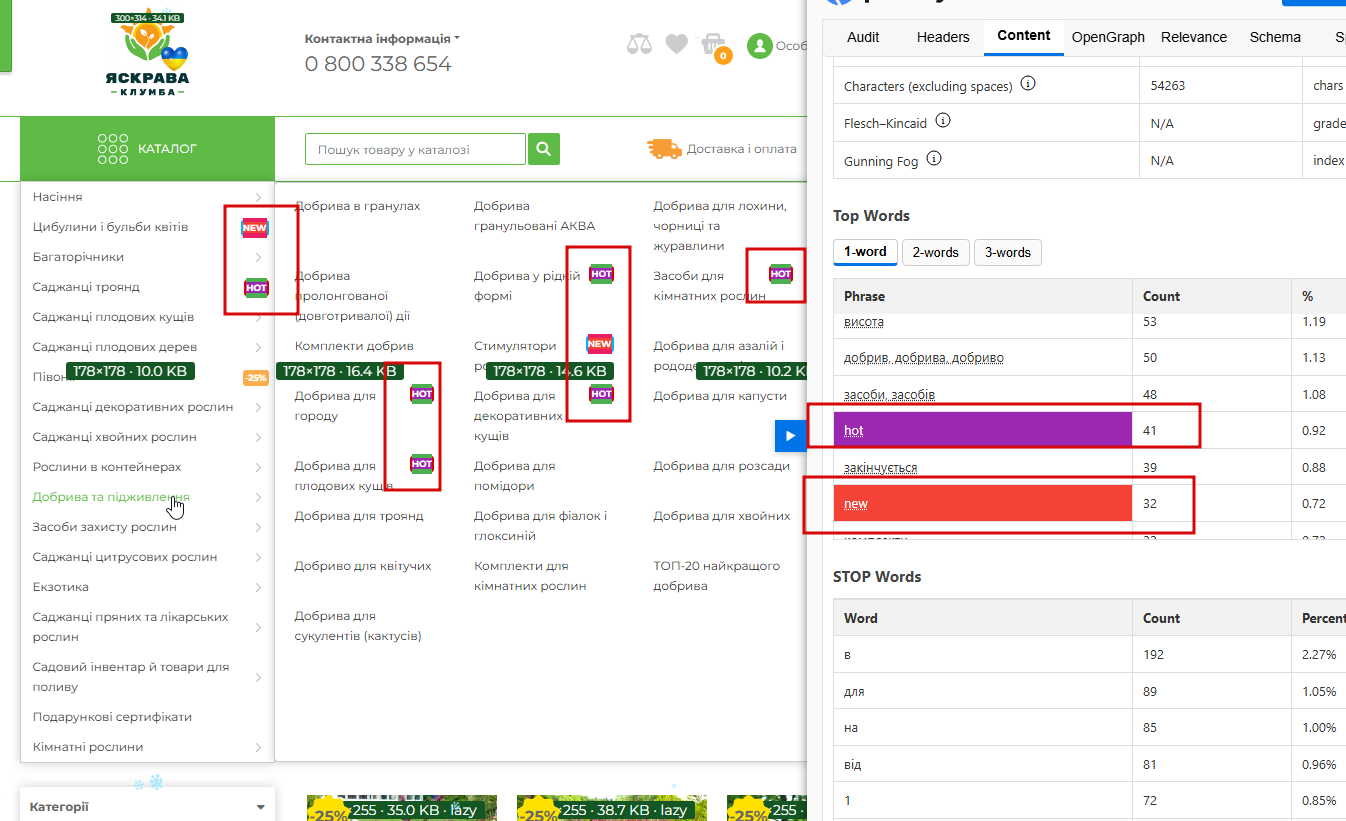Click HOT badge next to Добрива для городу
The width and height of the screenshot is (1346, 821).
pyautogui.click(x=422, y=394)
